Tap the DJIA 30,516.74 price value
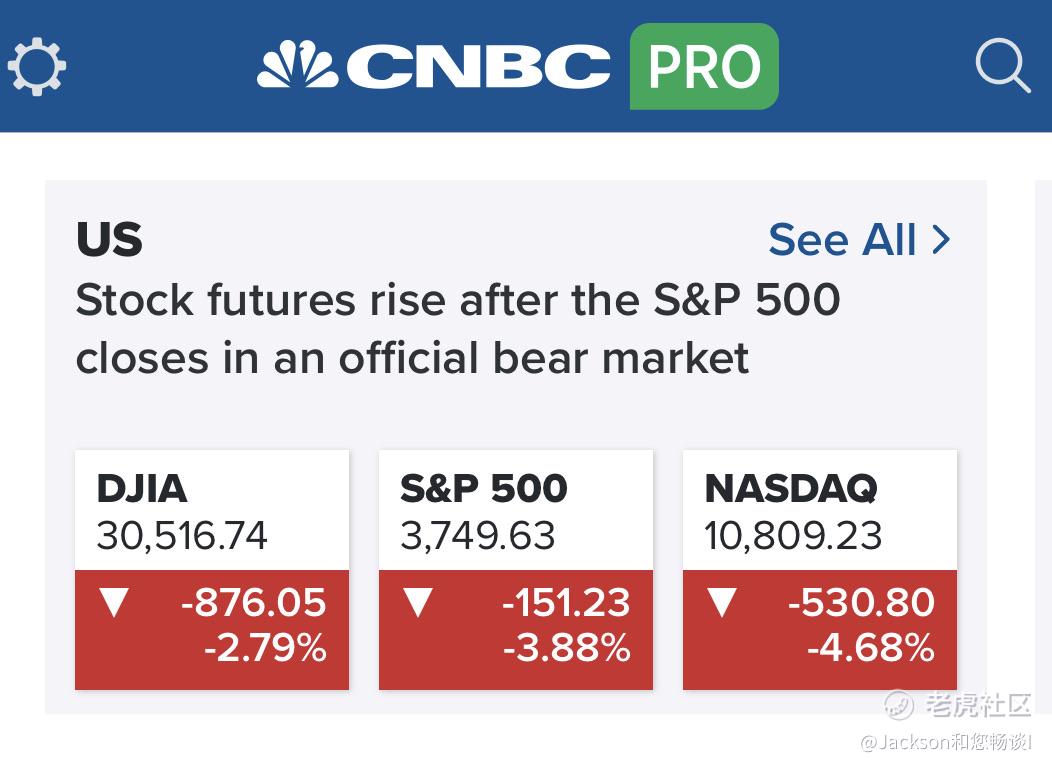Viewport: 1052px width, 767px height. tap(182, 535)
